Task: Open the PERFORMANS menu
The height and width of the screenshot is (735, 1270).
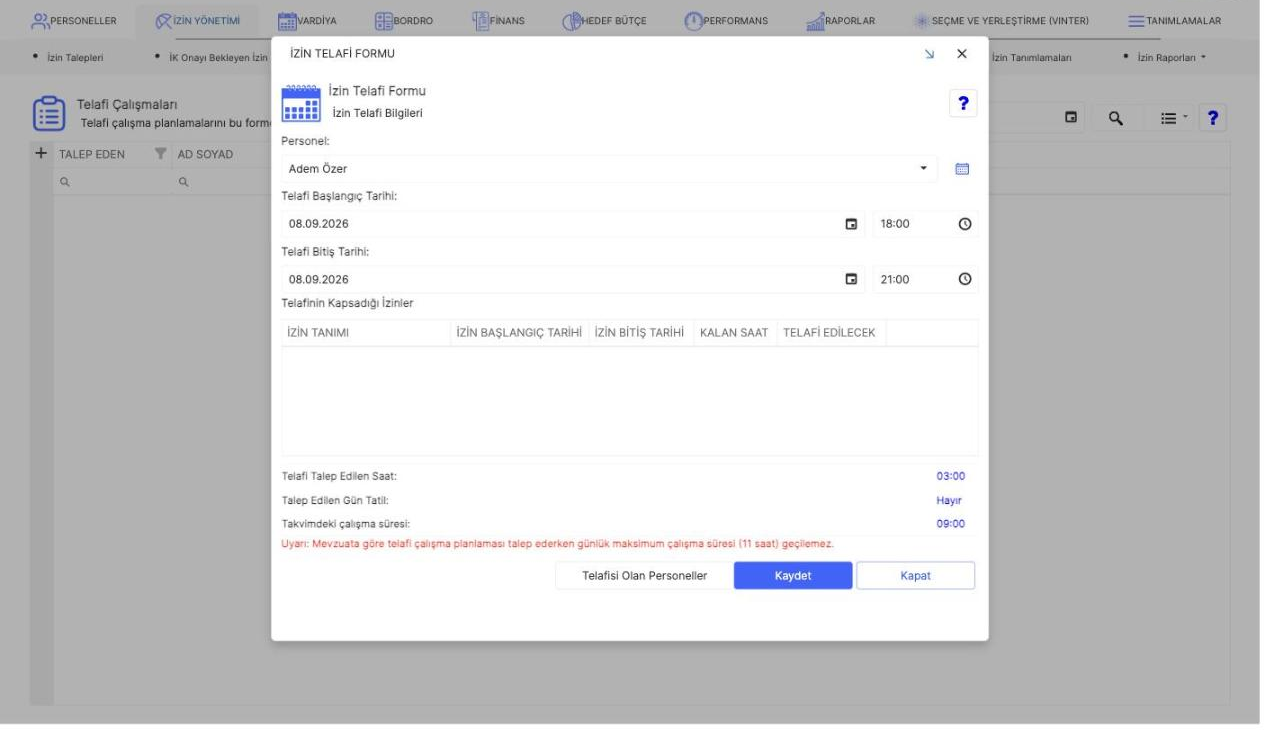Action: (726, 20)
